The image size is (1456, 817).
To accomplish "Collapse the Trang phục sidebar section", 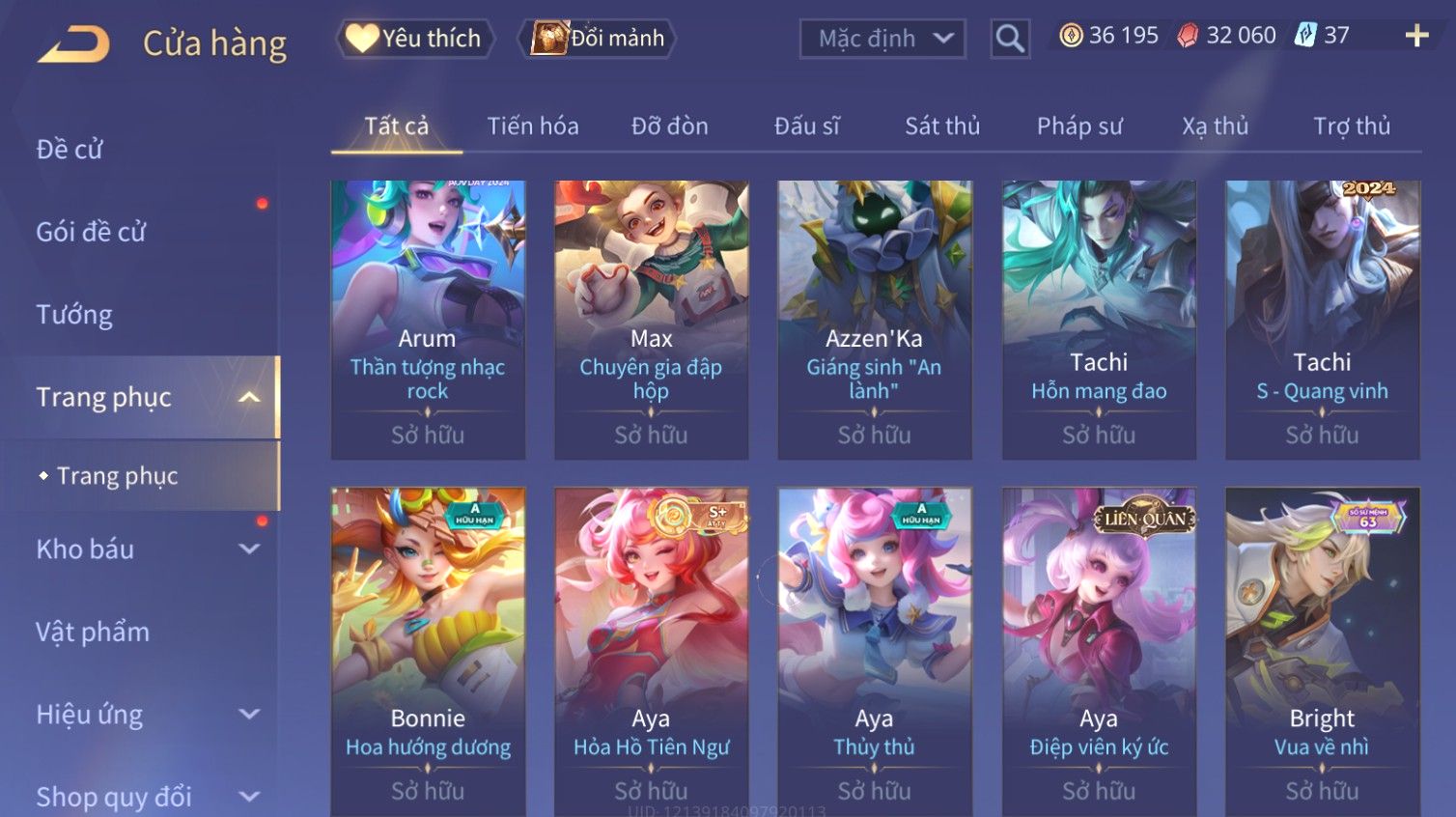I will [x=249, y=397].
